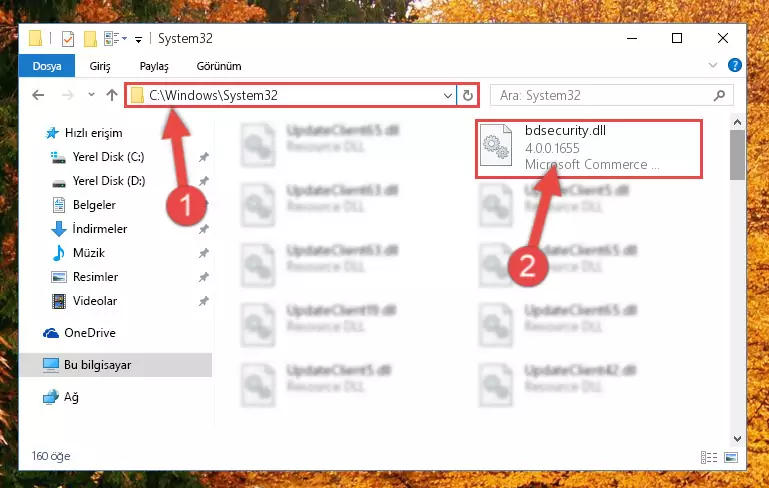Open the Dosya menu tab

coord(47,66)
